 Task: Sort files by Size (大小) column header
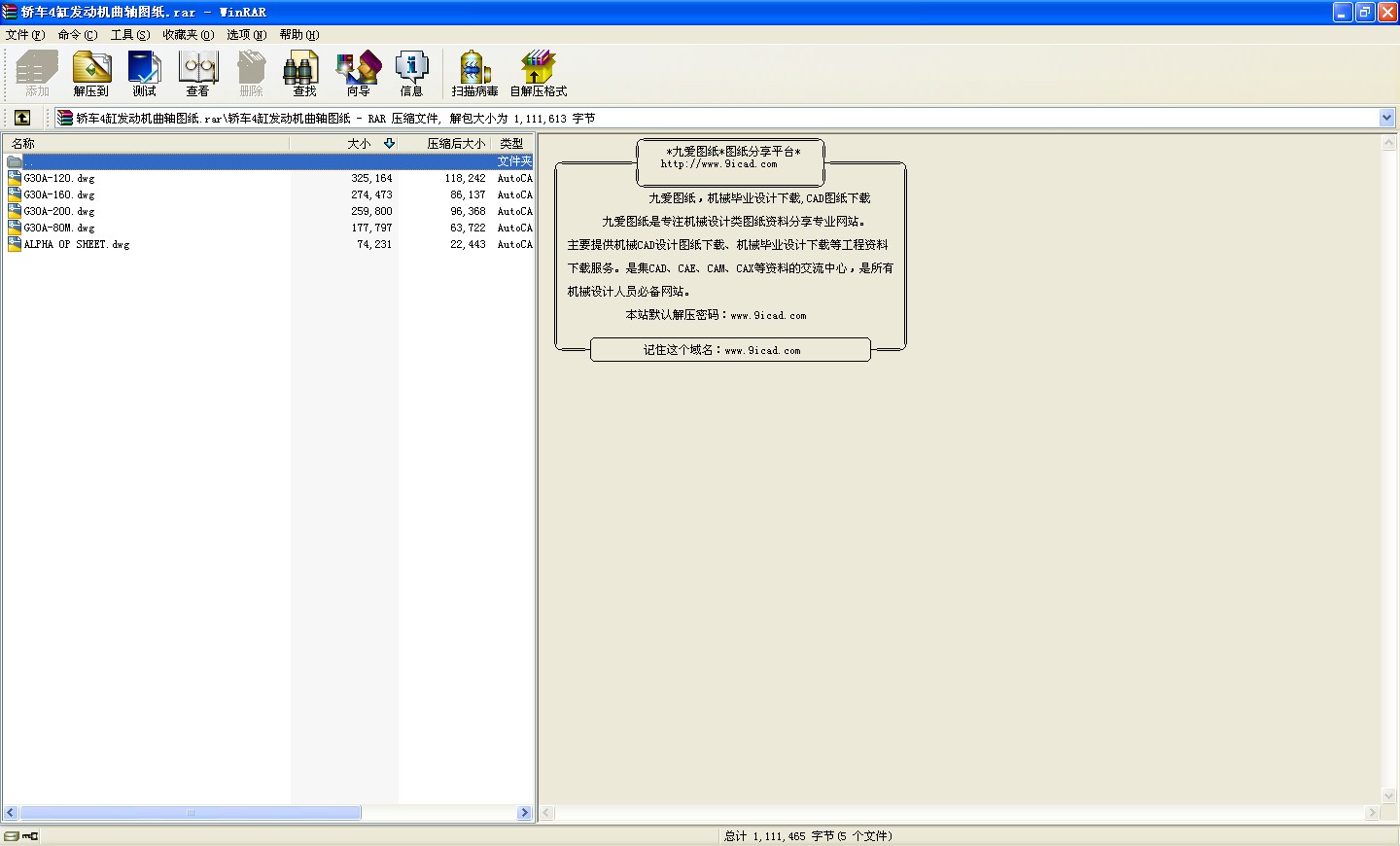click(x=360, y=143)
